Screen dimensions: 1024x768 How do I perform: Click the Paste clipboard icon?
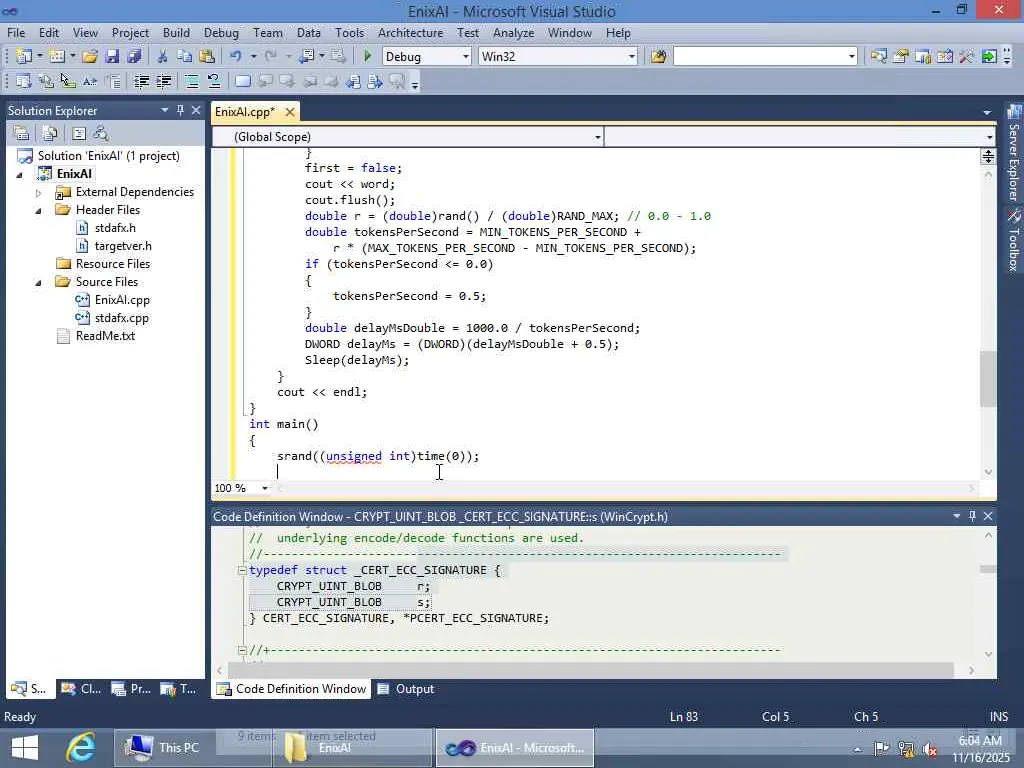pyautogui.click(x=207, y=56)
